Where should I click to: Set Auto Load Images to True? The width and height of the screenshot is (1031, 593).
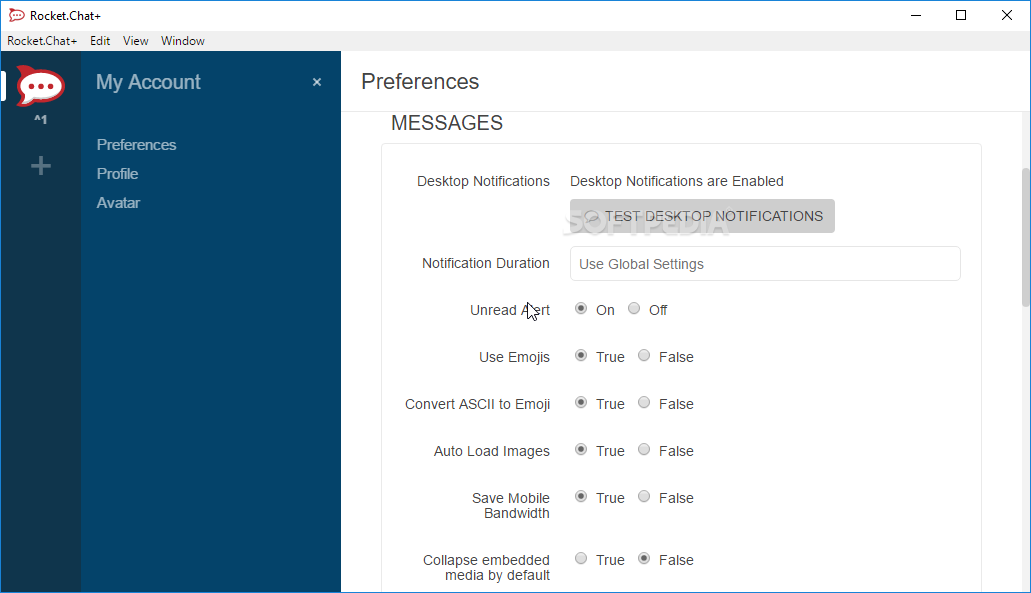[581, 450]
